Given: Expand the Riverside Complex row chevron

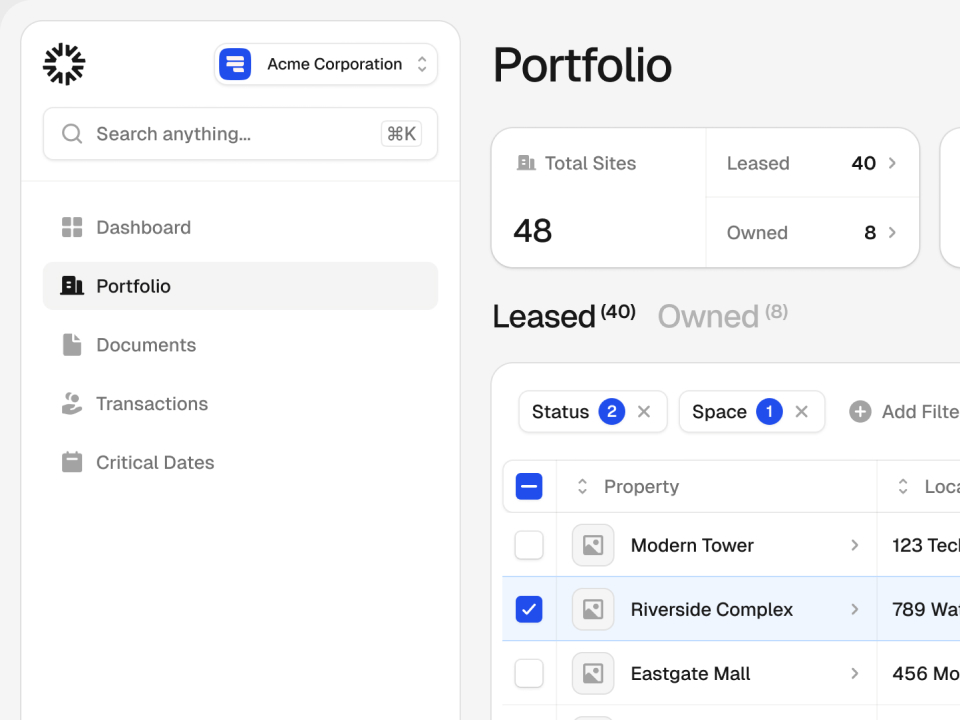Looking at the screenshot, I should tap(855, 609).
